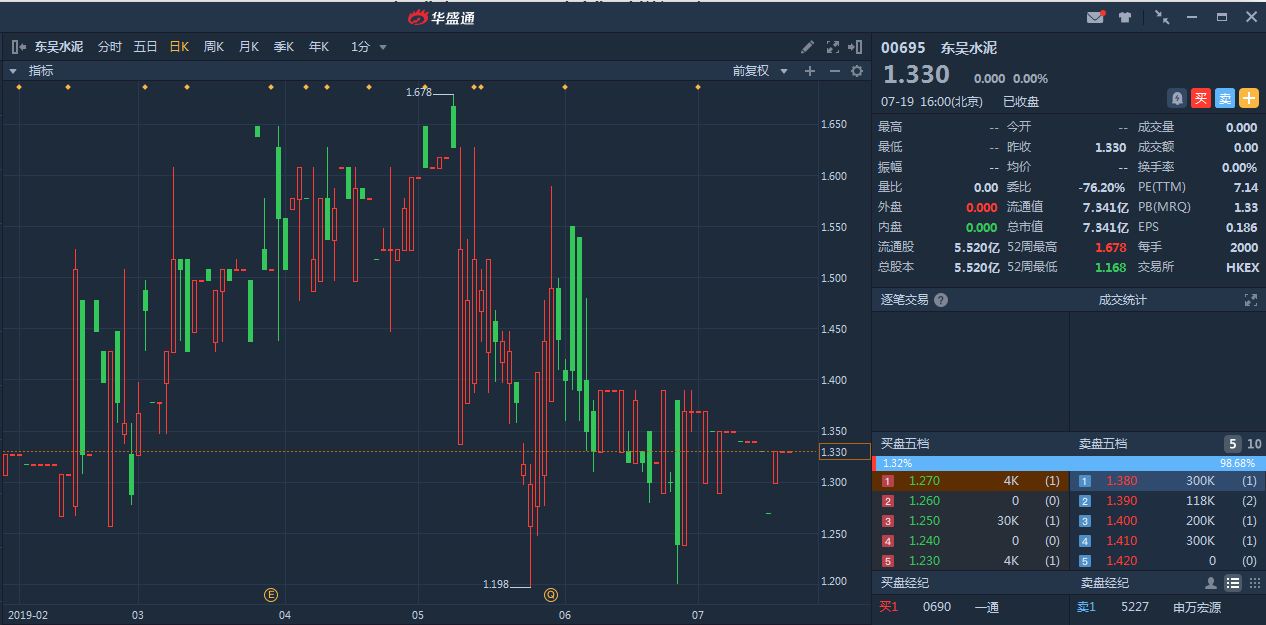1266x625 pixels.
Task: Show 10-level order book depth
Action: tap(1254, 444)
